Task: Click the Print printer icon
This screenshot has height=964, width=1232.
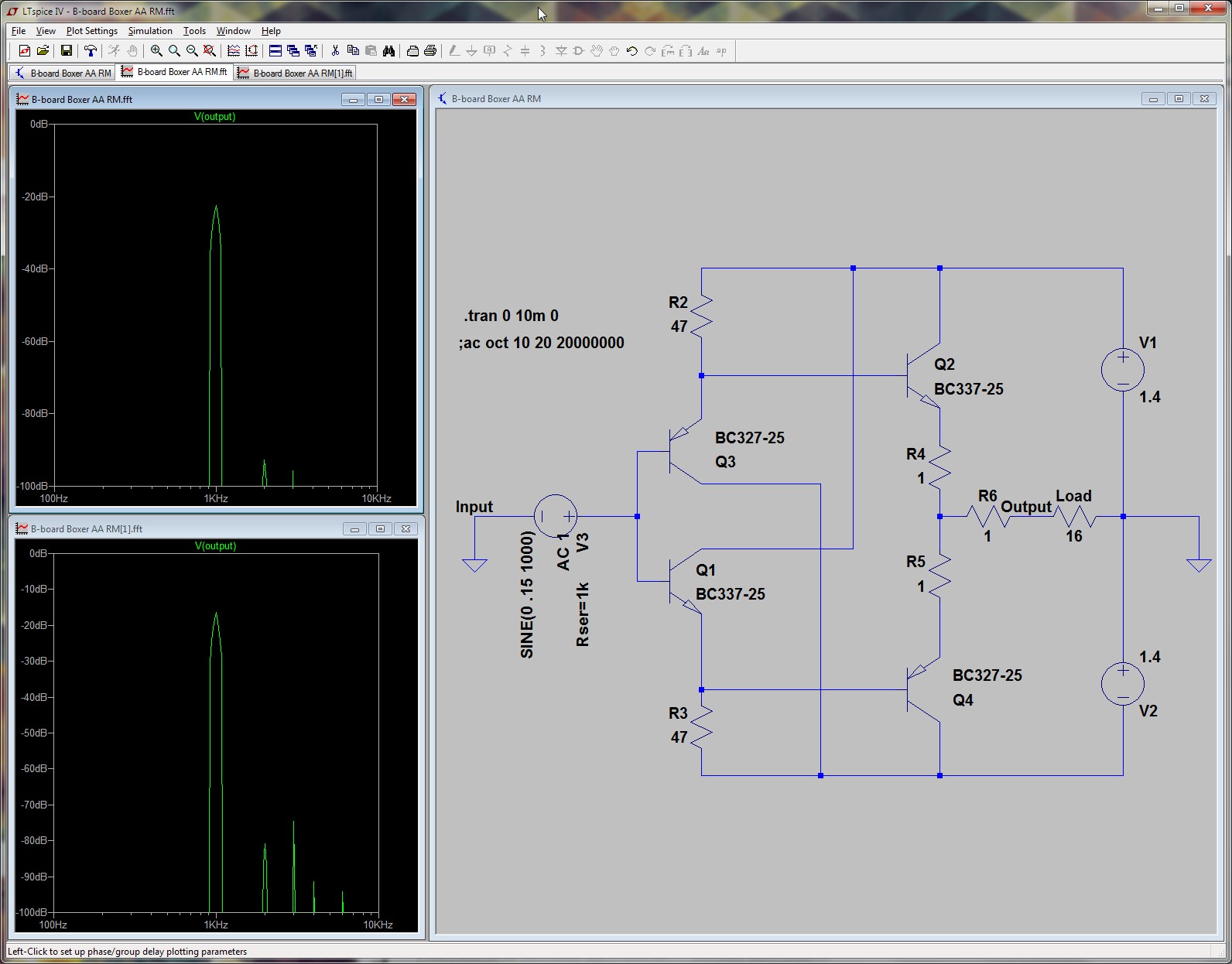Action: coord(430,51)
